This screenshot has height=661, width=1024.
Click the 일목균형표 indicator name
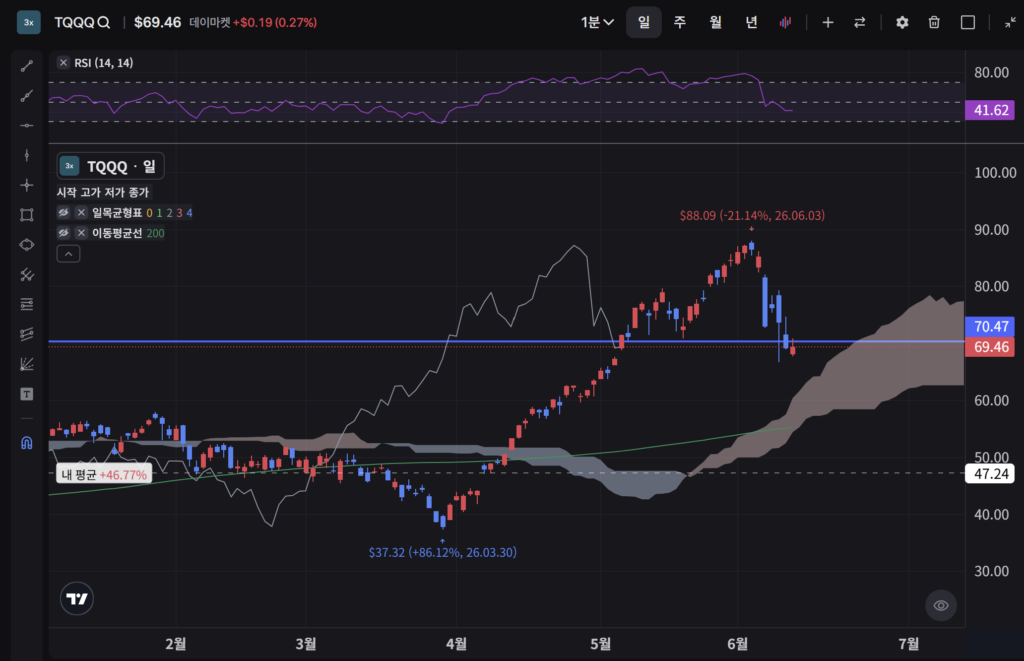pos(117,212)
